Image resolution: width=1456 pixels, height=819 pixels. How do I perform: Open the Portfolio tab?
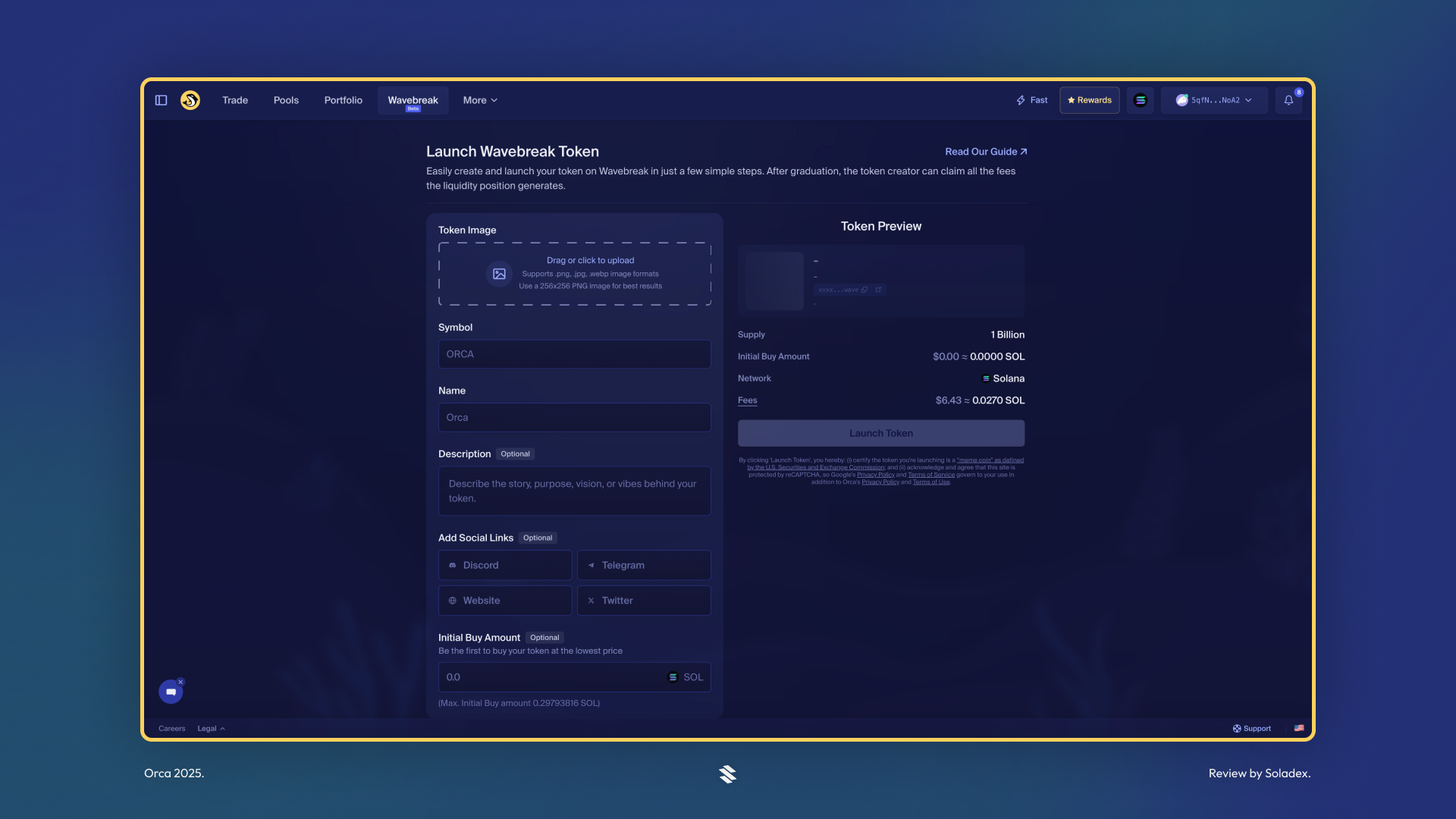(344, 100)
